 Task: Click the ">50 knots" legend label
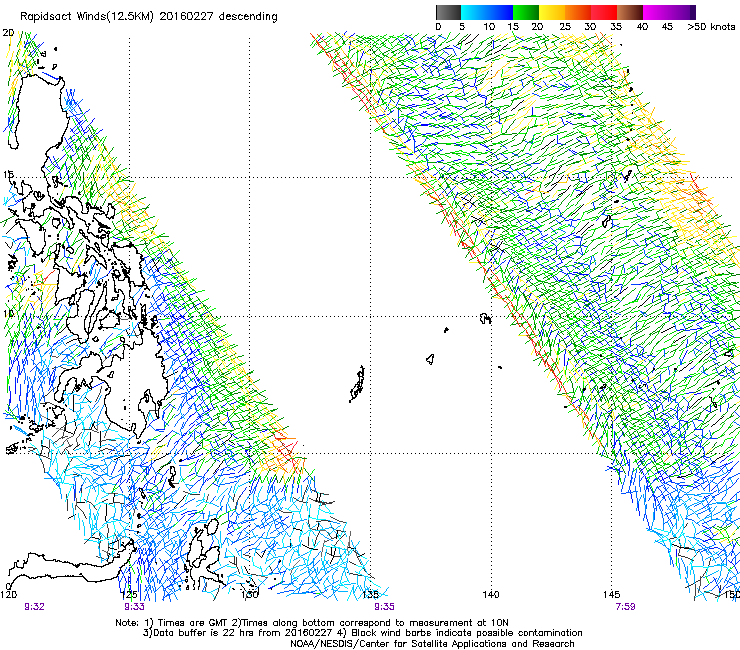coord(711,27)
